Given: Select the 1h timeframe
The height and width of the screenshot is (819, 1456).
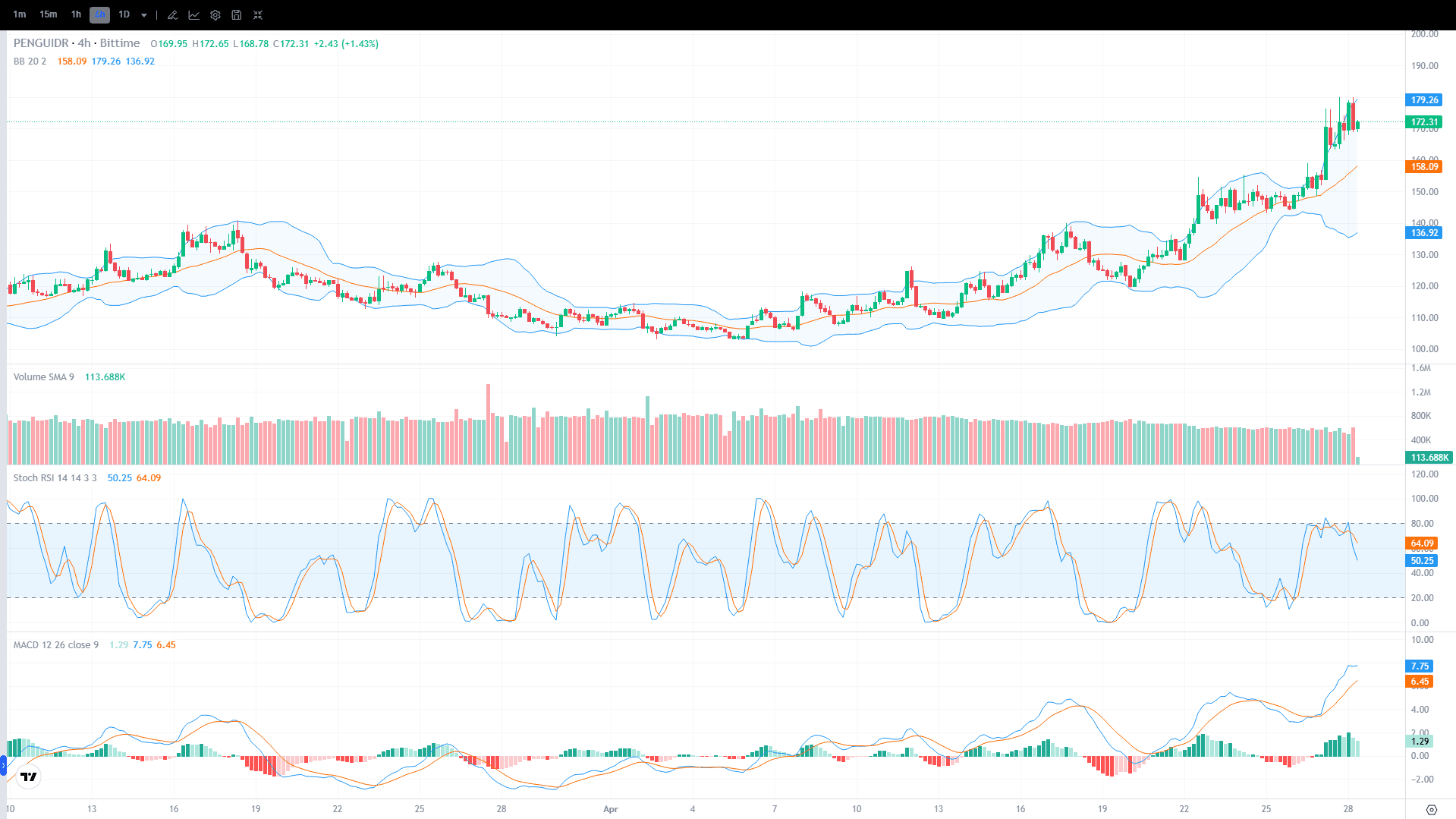Looking at the screenshot, I should [x=76, y=14].
